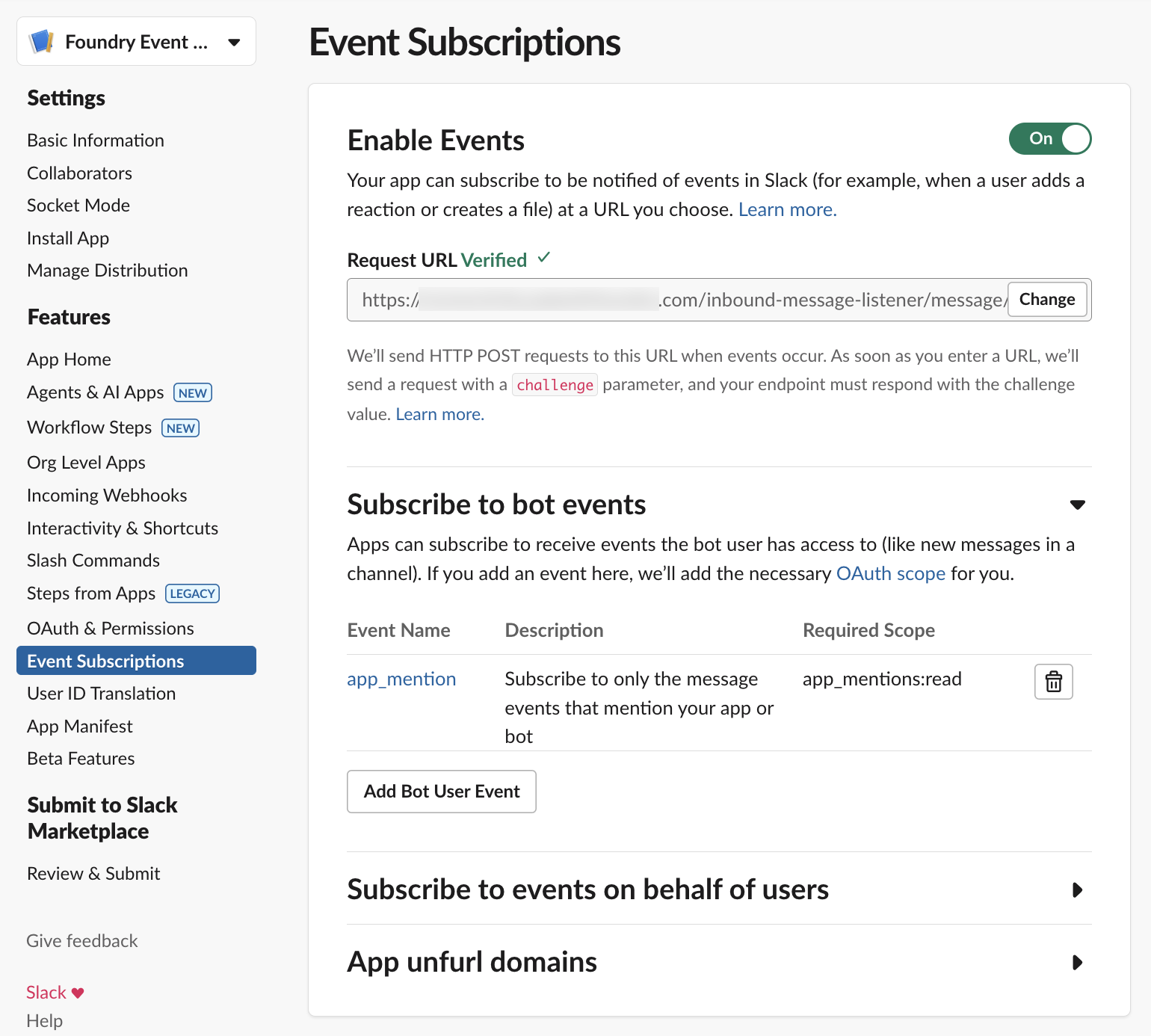1151x1036 pixels.
Task: Select Socket Mode from Settings
Action: click(78, 205)
